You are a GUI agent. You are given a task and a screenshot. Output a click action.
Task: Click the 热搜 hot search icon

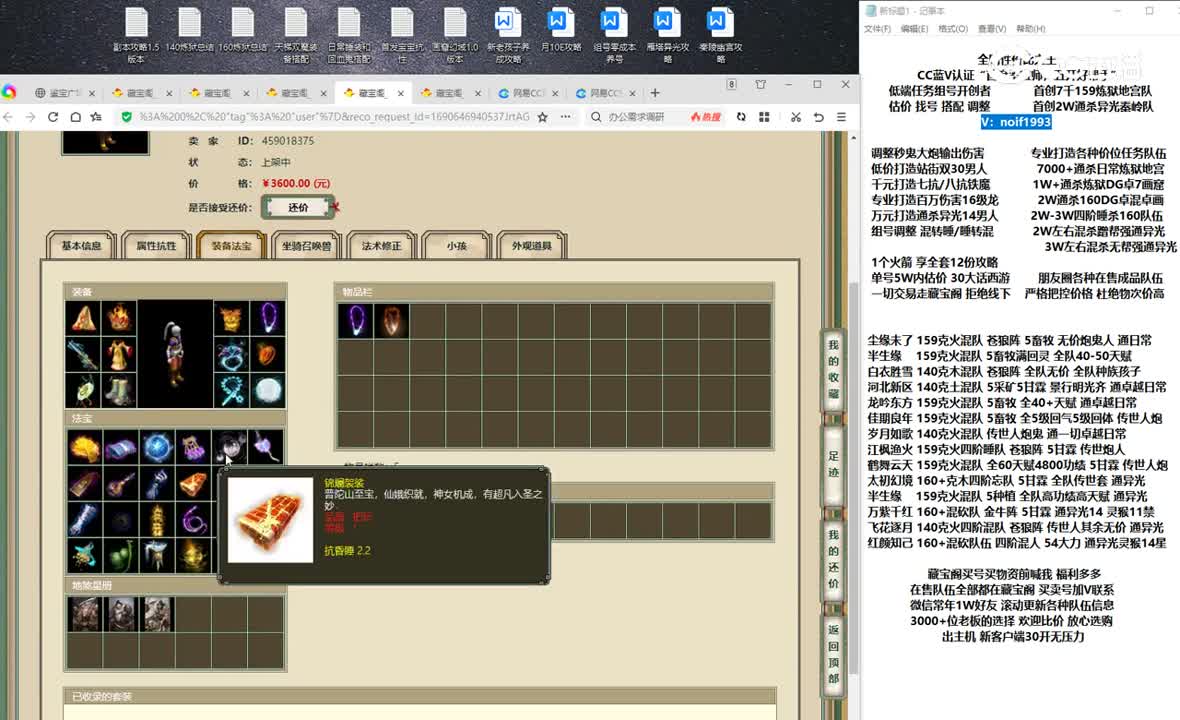tap(706, 117)
